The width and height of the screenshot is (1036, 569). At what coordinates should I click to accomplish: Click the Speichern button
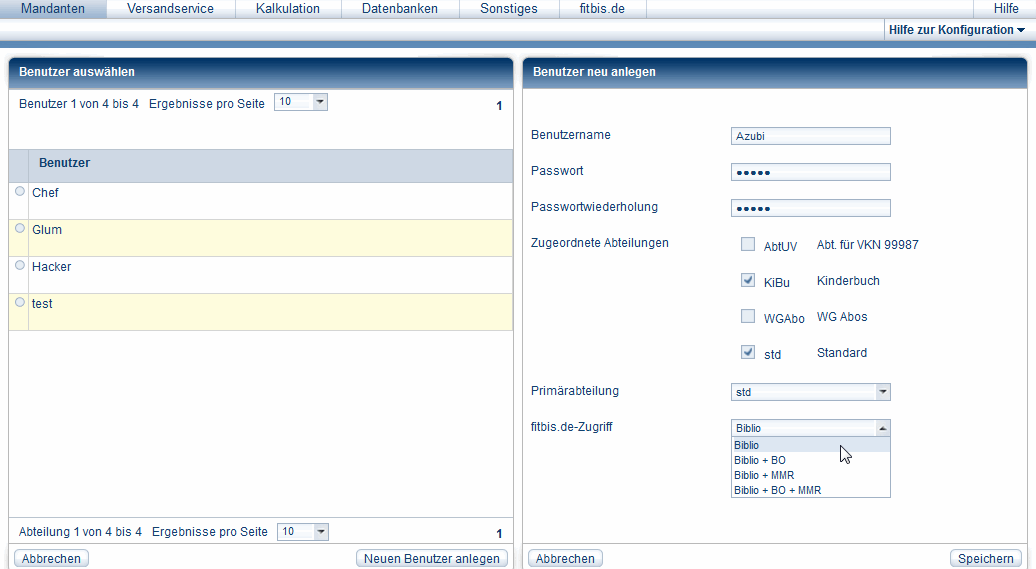[985, 559]
